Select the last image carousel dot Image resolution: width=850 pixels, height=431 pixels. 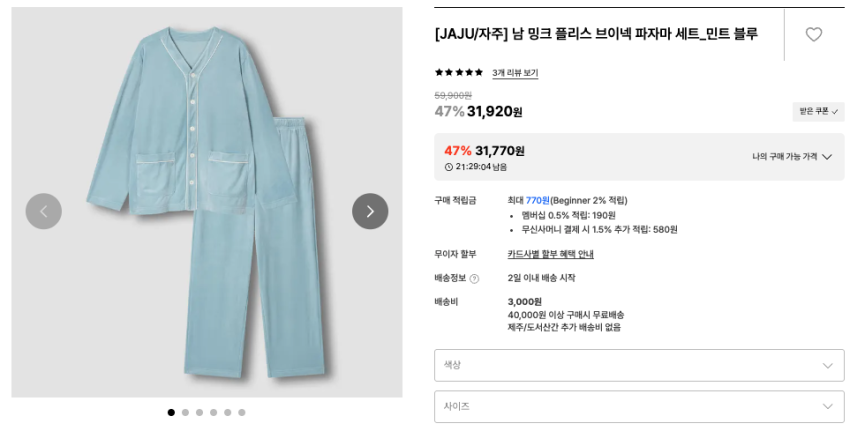(x=241, y=412)
